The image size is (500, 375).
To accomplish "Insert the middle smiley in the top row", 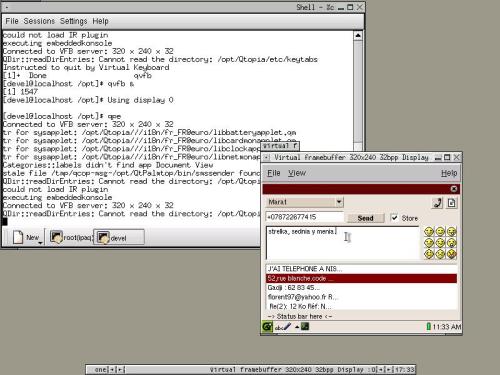I will (x=440, y=231).
